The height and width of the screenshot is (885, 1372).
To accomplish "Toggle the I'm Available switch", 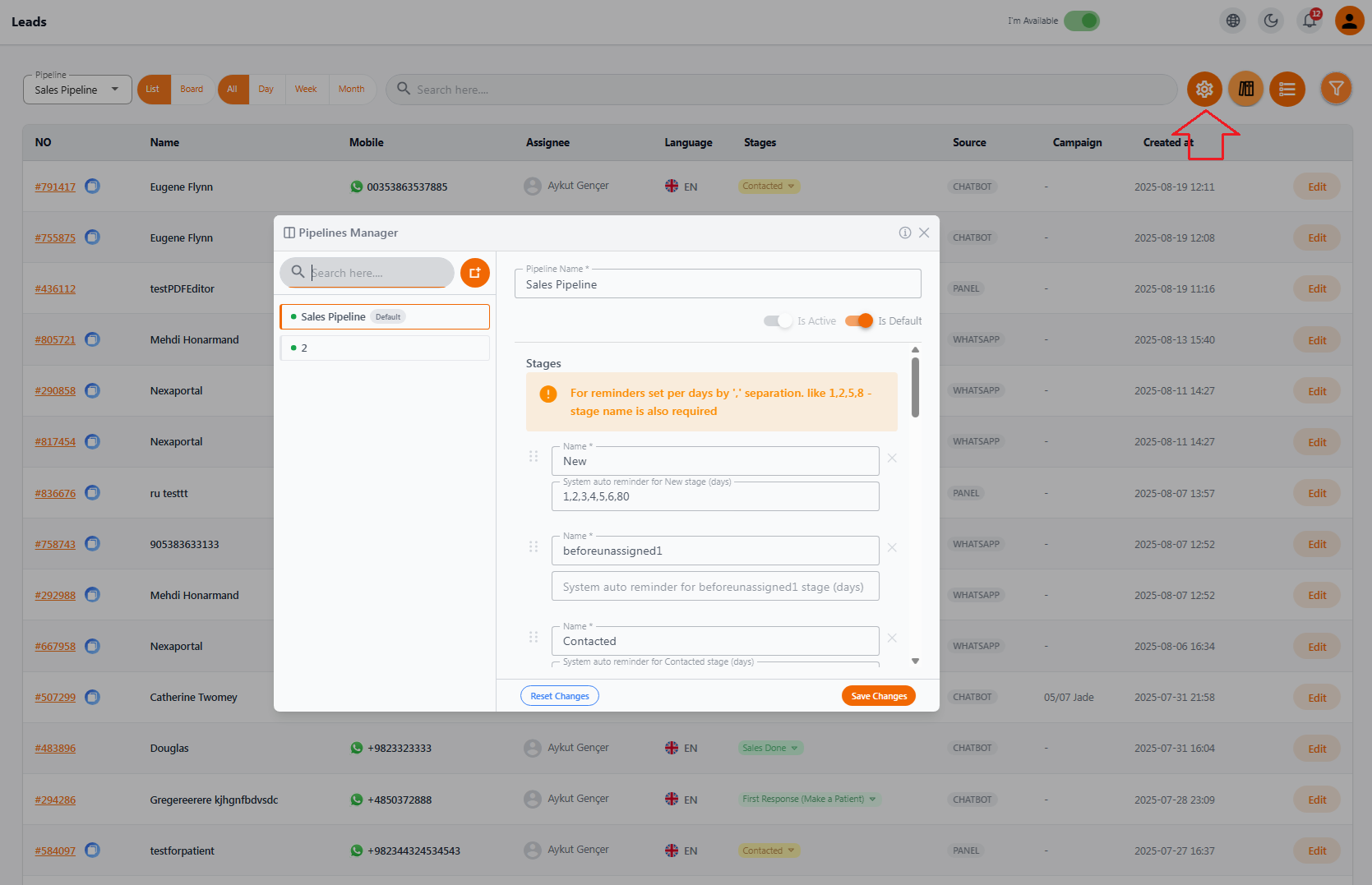I will (1082, 21).
